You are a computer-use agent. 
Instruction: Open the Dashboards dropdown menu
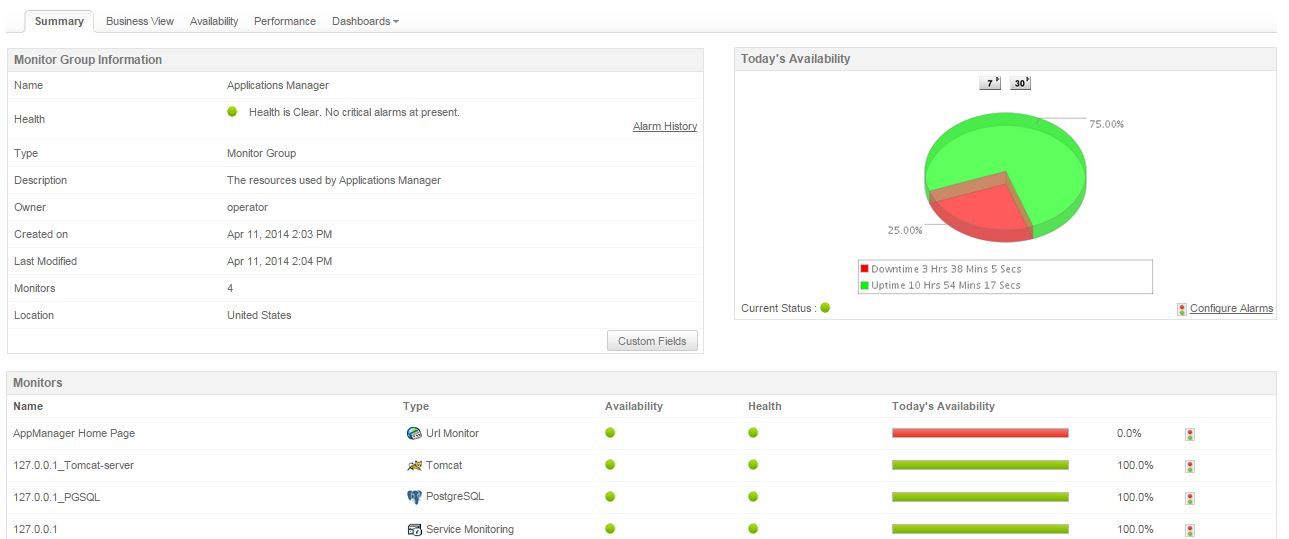365,21
